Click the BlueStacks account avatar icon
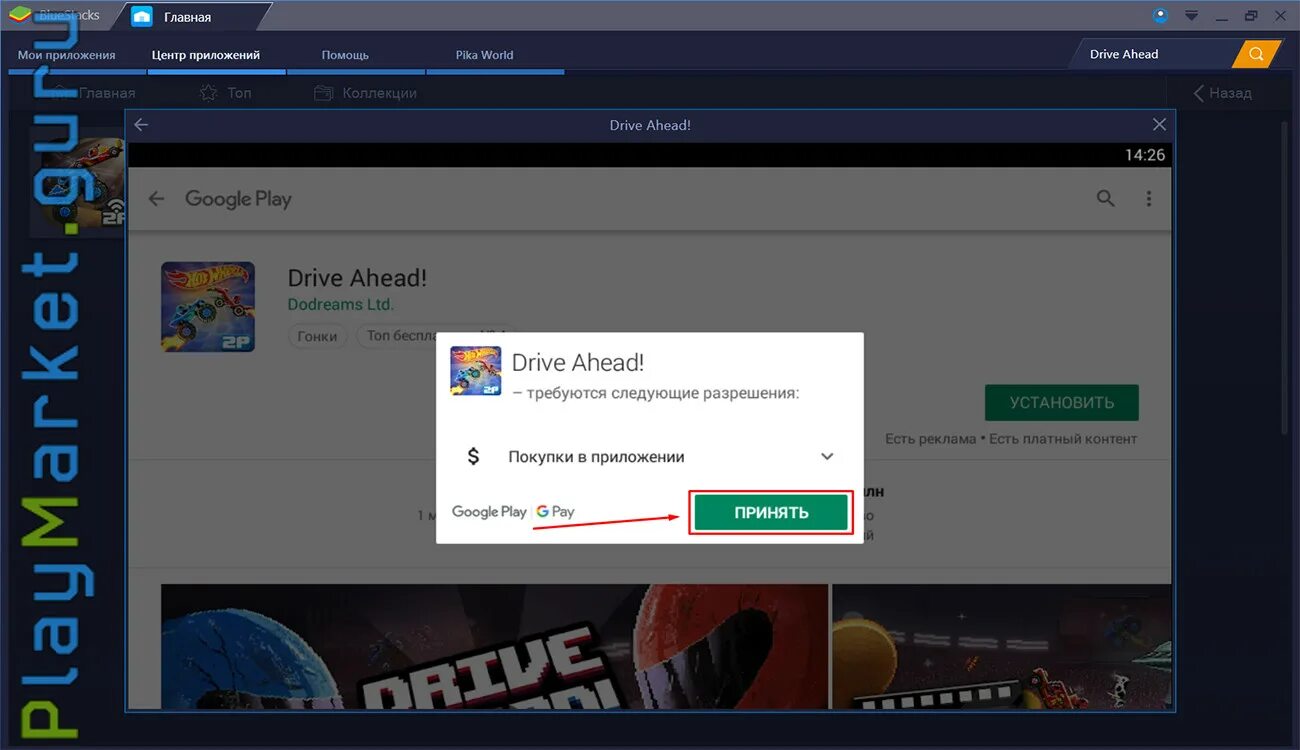1300x750 pixels. (1160, 15)
